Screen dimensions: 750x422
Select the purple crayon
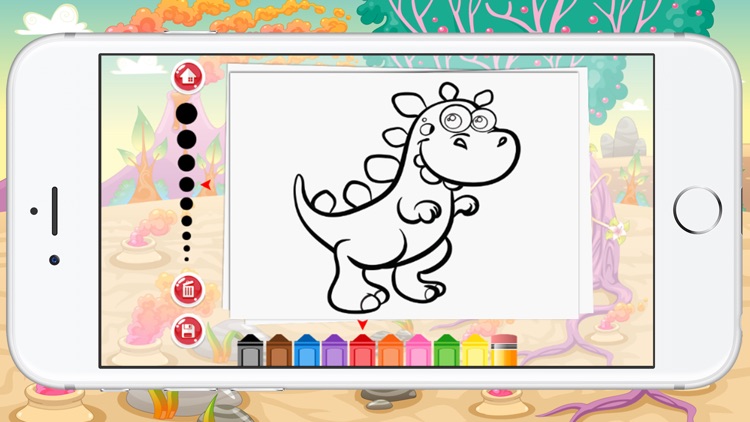click(334, 350)
